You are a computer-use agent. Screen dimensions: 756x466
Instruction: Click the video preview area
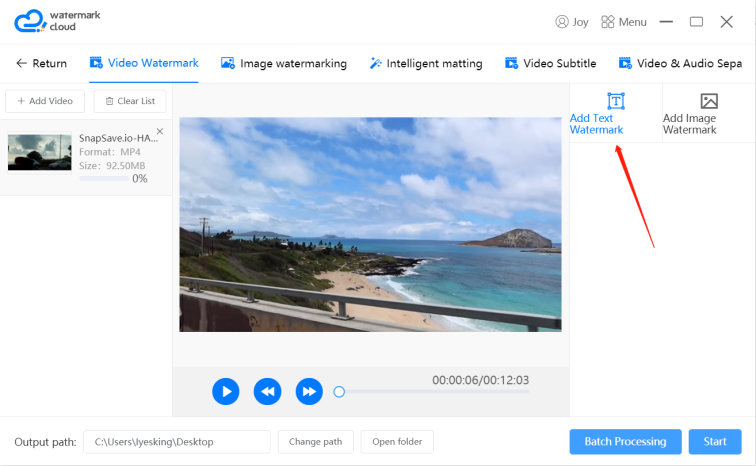[x=370, y=225]
